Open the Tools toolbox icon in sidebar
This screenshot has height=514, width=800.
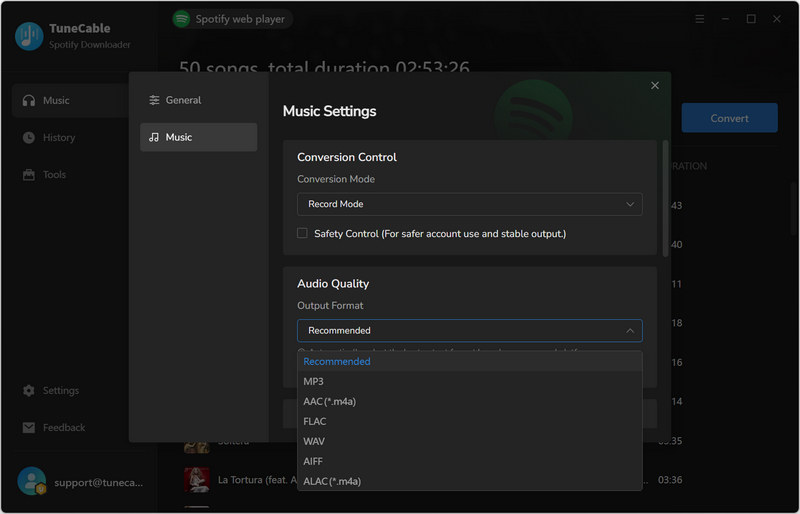point(29,175)
